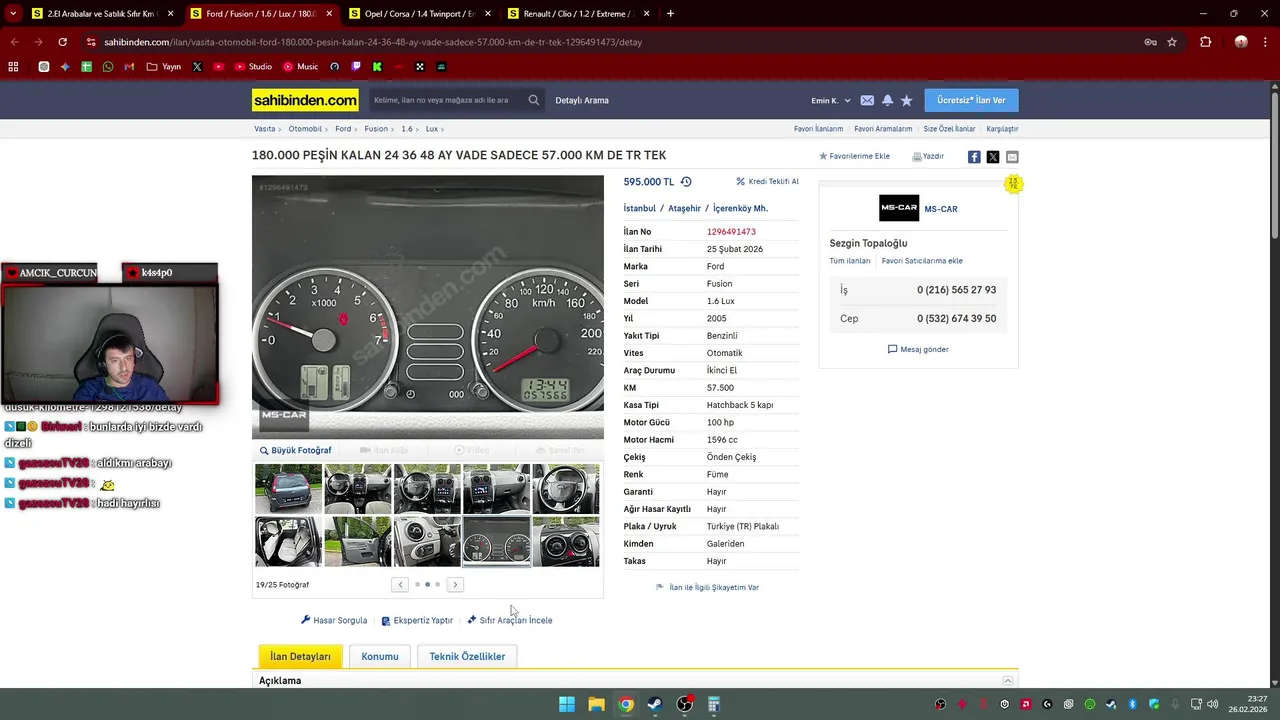Click Büyük Fotoğraf link
Viewport: 1280px width, 720px height.
(295, 451)
